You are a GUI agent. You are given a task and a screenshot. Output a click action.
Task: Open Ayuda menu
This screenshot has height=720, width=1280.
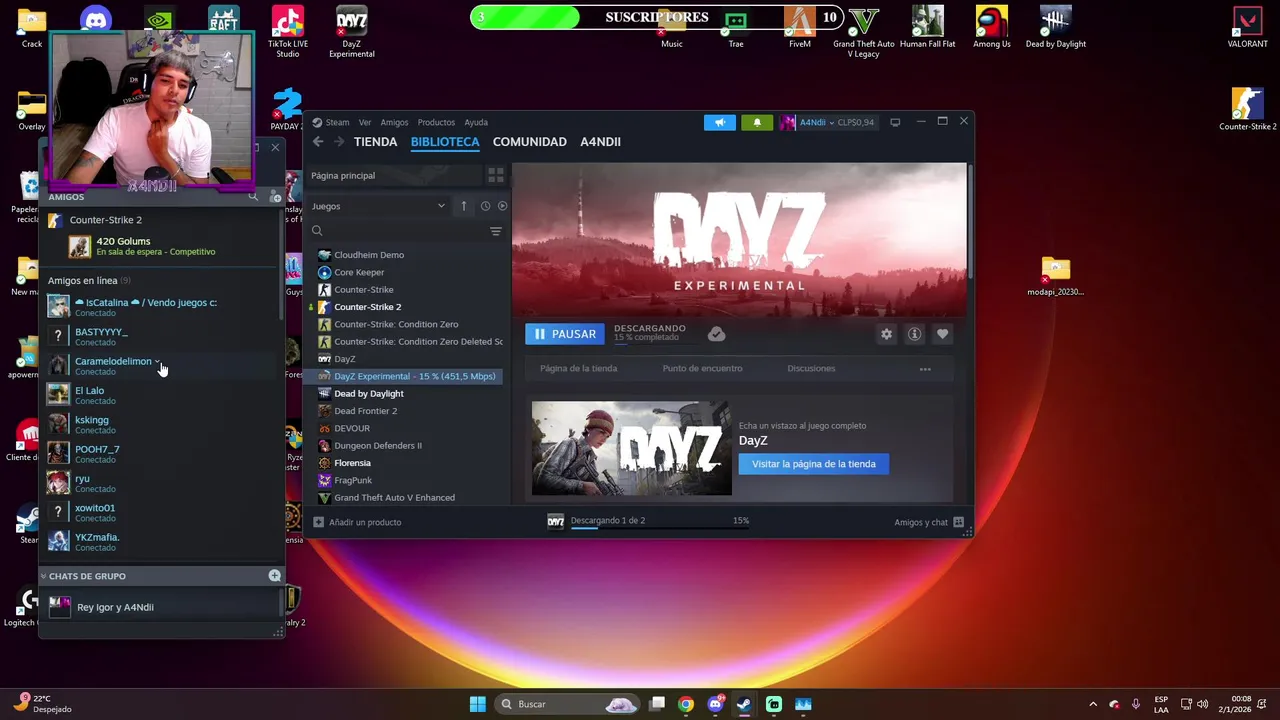point(476,122)
